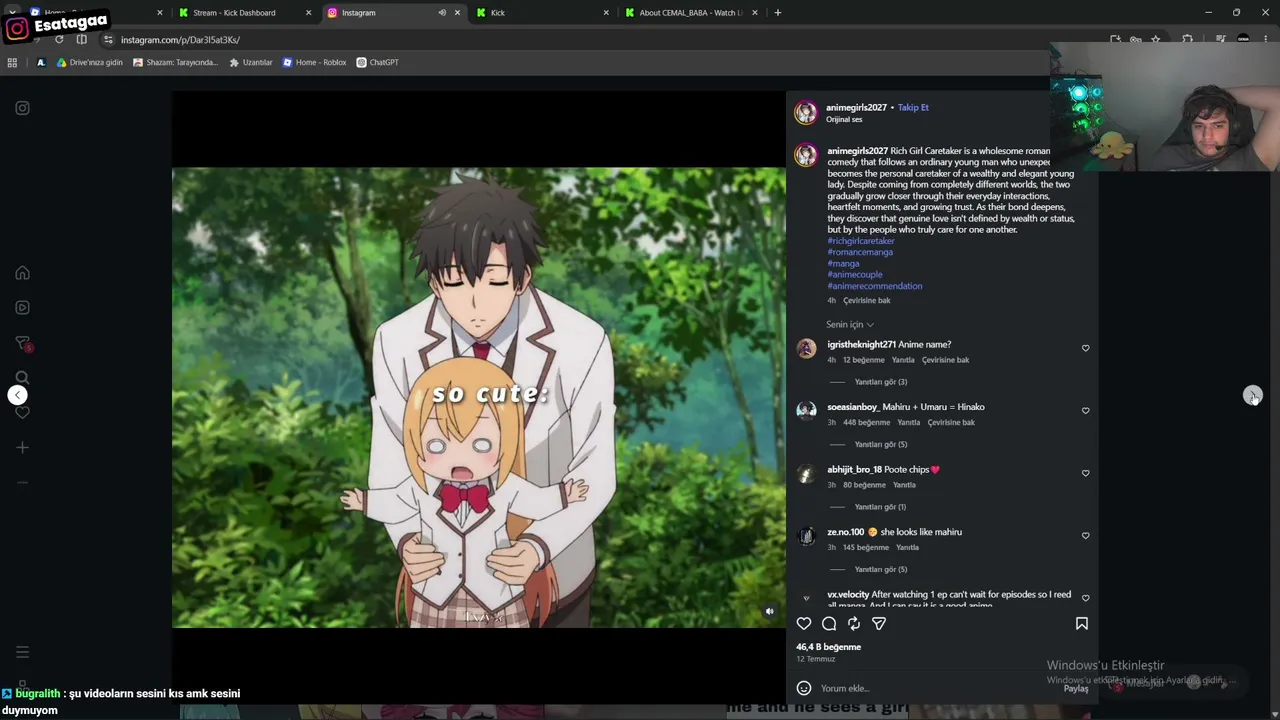Reload the current page
The width and height of the screenshot is (1280, 720).
59,40
